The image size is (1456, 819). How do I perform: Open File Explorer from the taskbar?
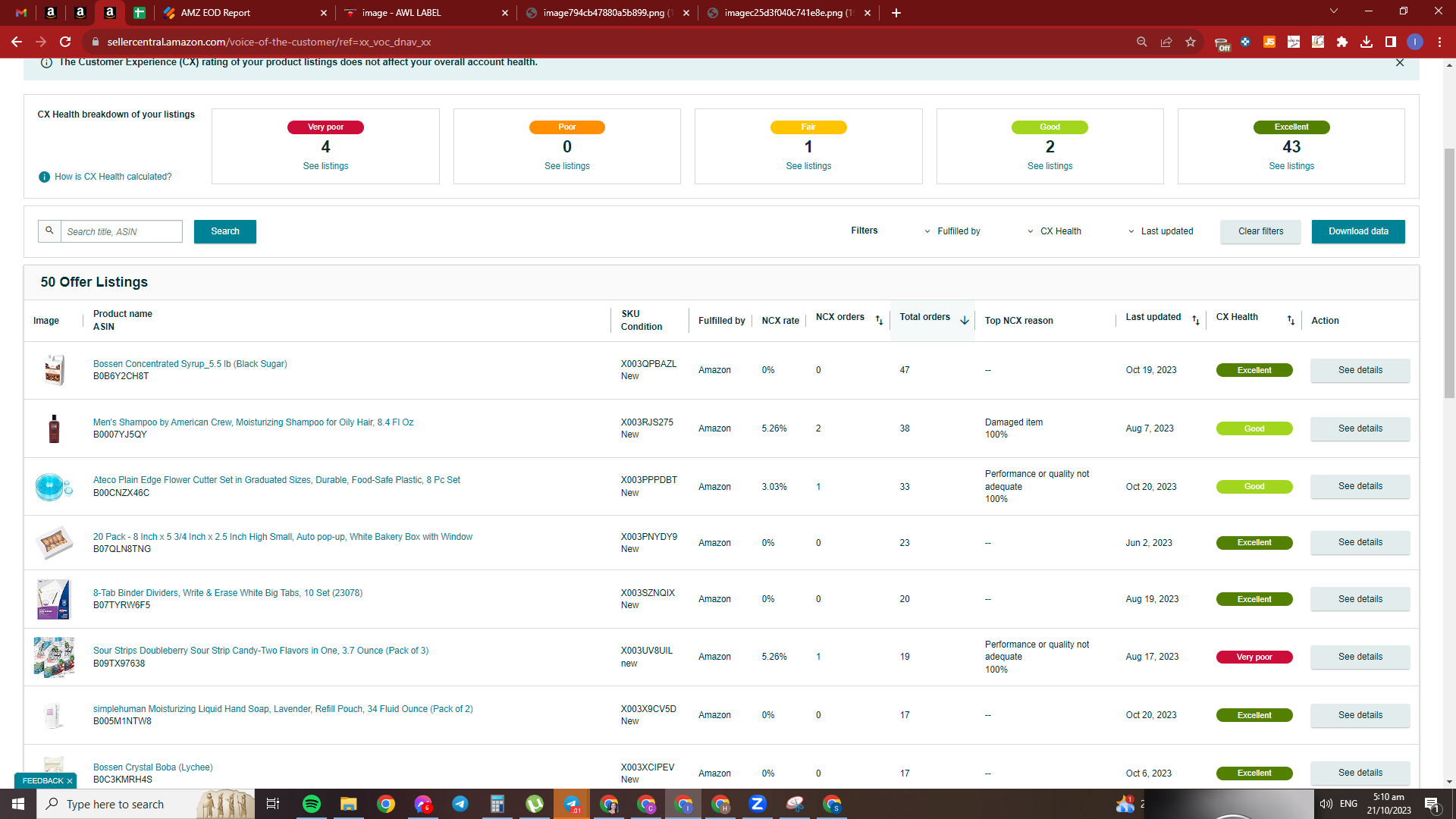click(x=348, y=804)
